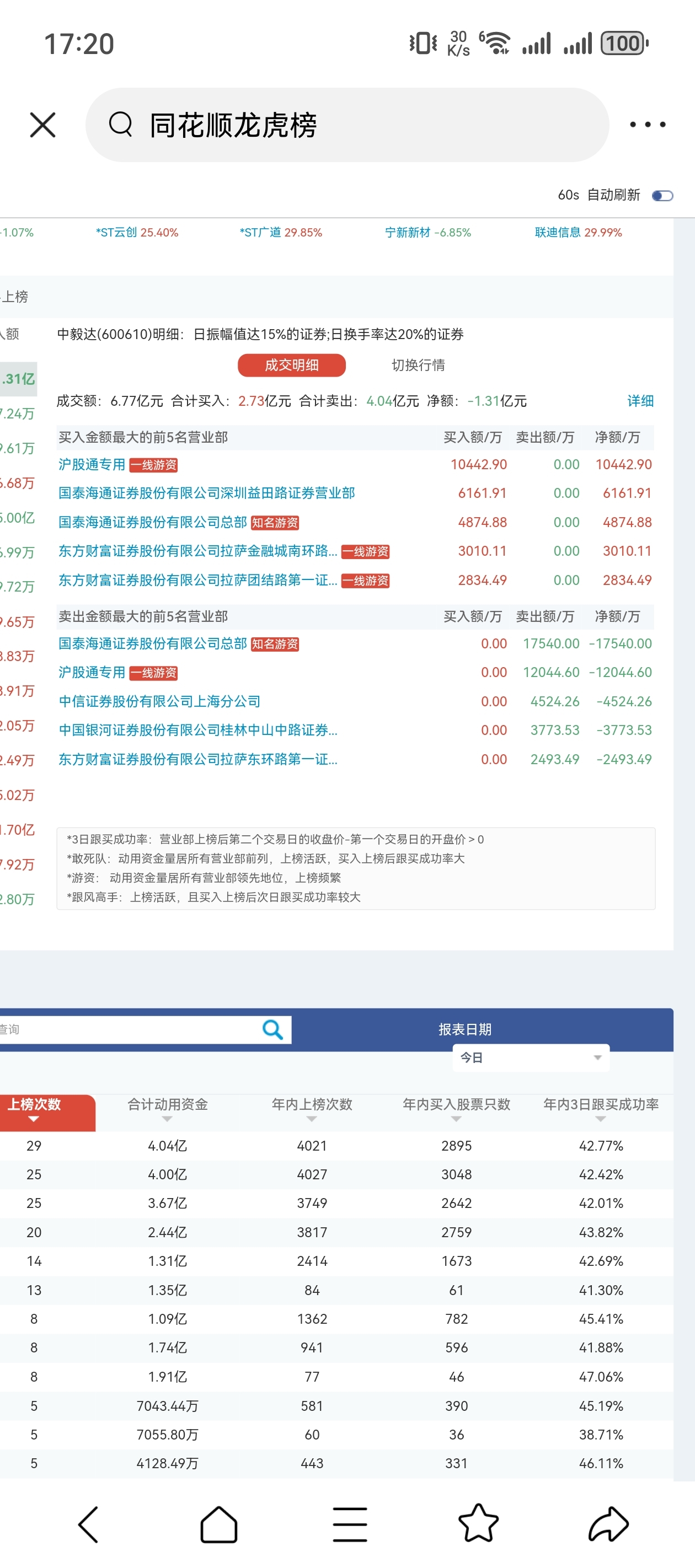Sort by 年内买入股票只数 column
The height and width of the screenshot is (1568, 695).
(x=456, y=1110)
